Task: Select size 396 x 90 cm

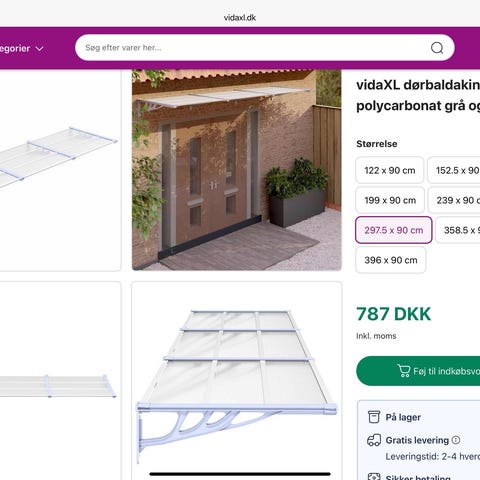Action: tap(391, 260)
